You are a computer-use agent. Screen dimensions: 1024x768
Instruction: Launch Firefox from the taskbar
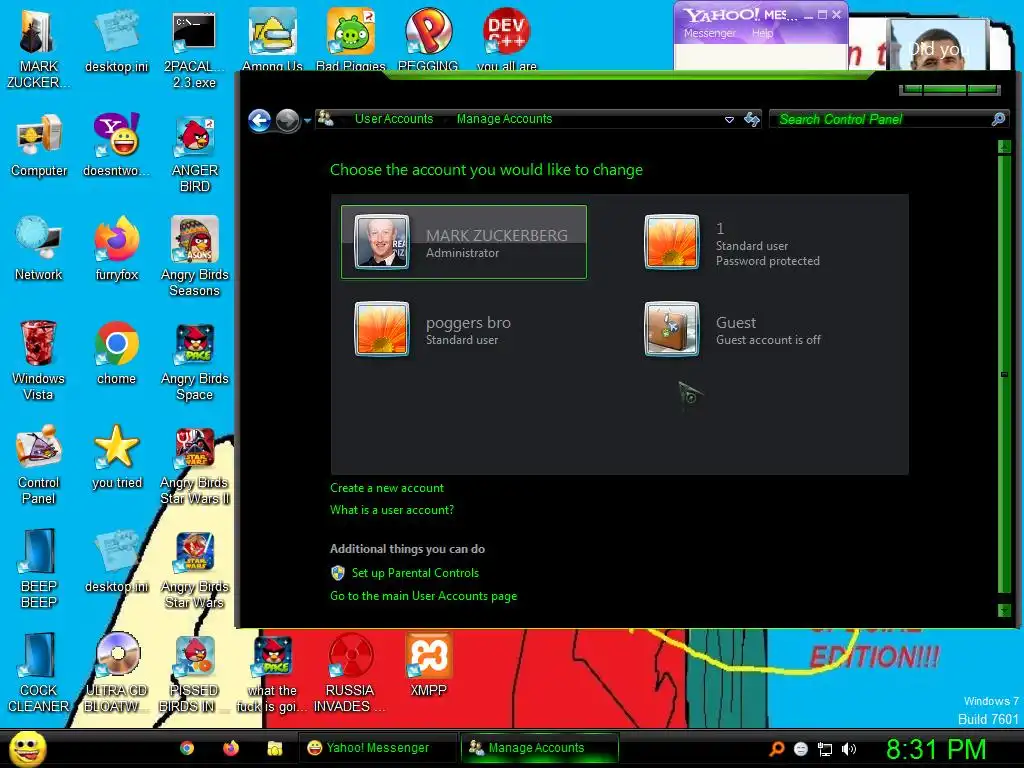[231, 748]
